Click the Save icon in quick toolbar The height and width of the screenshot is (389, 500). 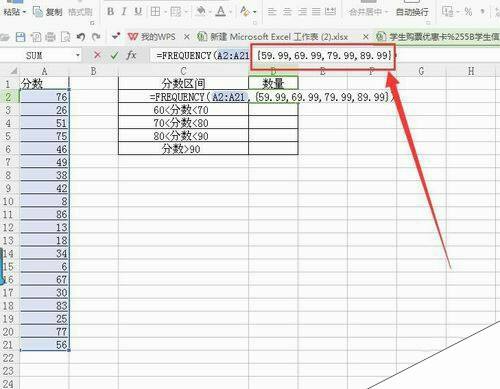pos(21,37)
